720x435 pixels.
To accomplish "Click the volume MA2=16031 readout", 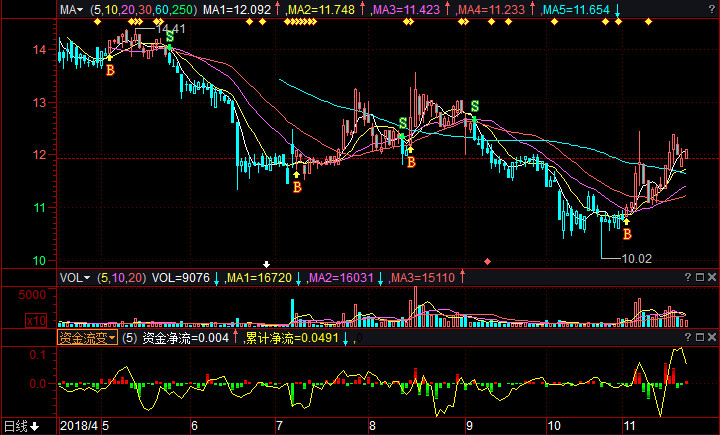I will pos(341,277).
